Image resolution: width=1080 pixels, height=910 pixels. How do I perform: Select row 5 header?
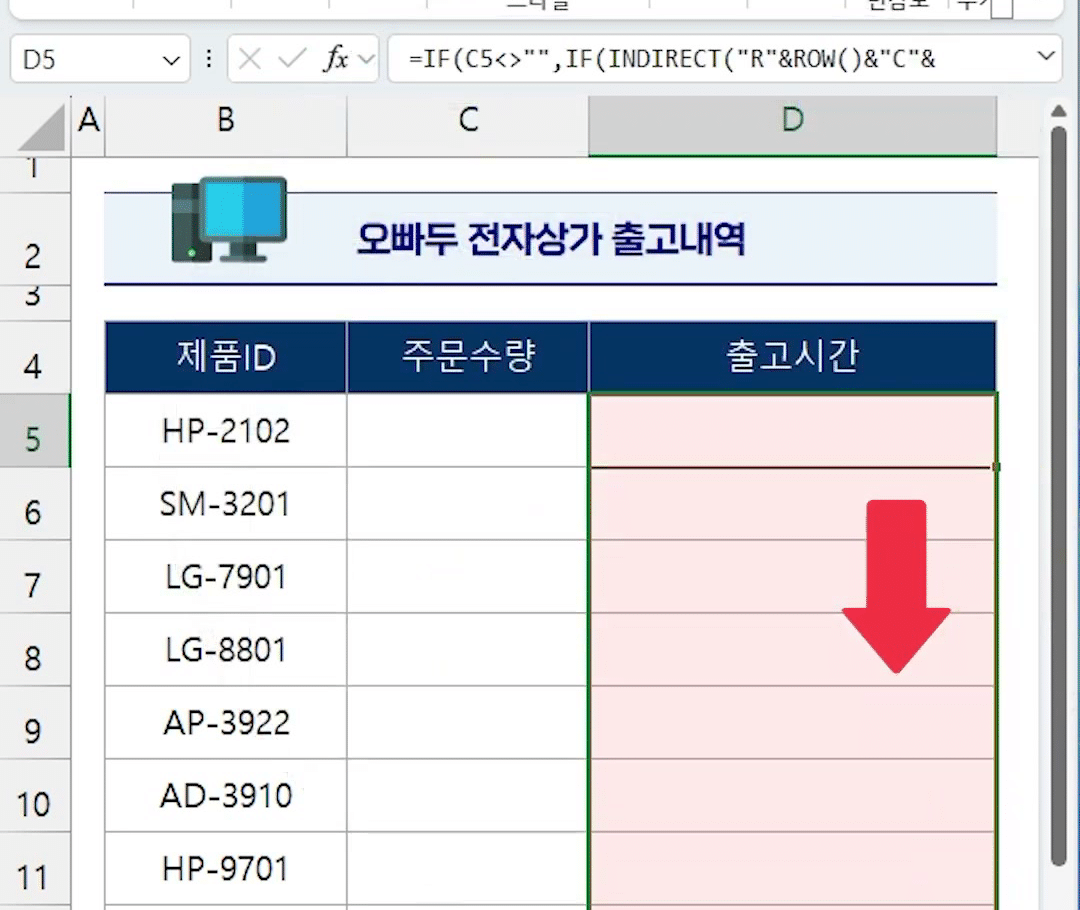click(34, 431)
